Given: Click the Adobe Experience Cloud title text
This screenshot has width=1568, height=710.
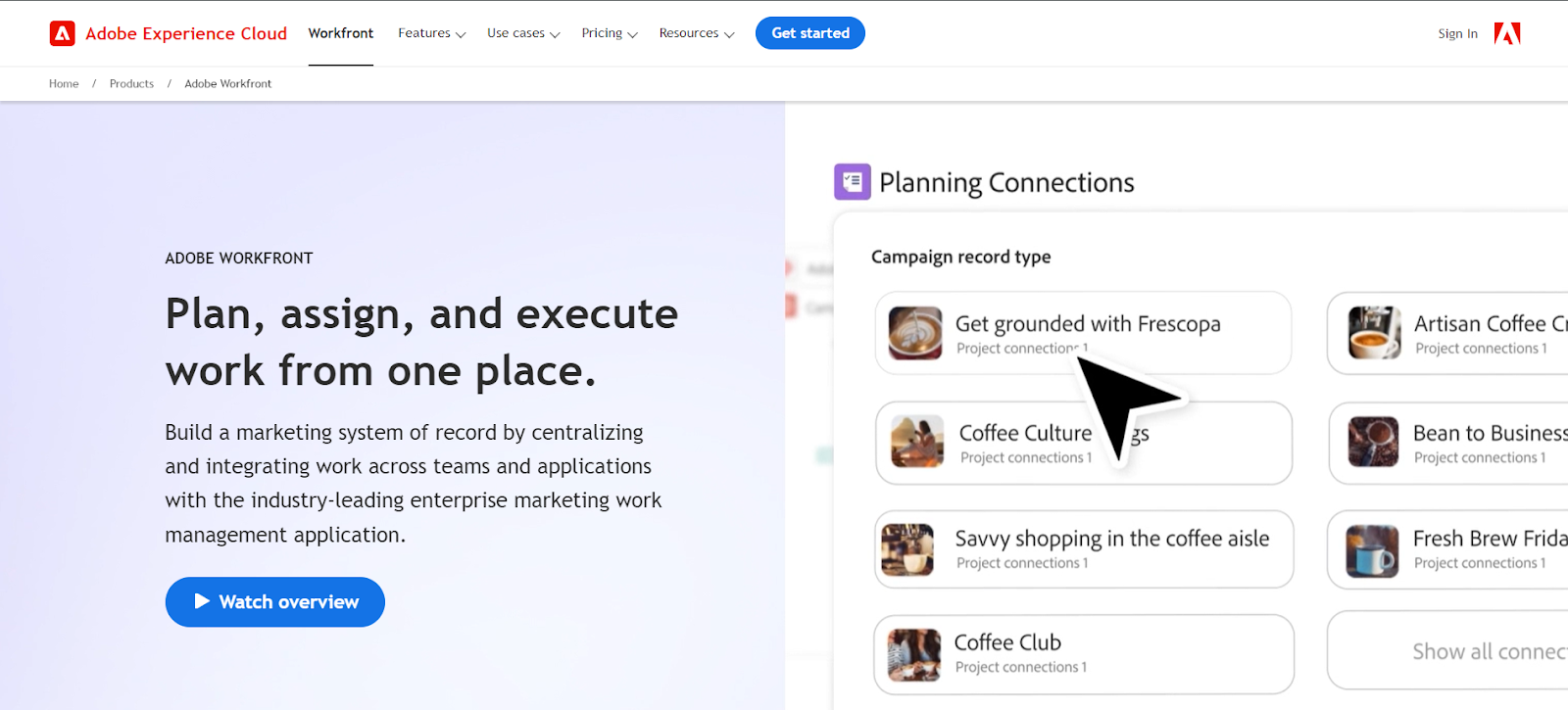Looking at the screenshot, I should tap(186, 33).
